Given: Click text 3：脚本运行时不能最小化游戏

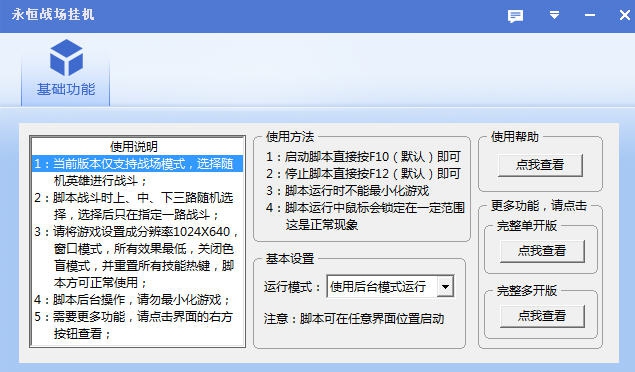Looking at the screenshot, I should click(x=347, y=191).
